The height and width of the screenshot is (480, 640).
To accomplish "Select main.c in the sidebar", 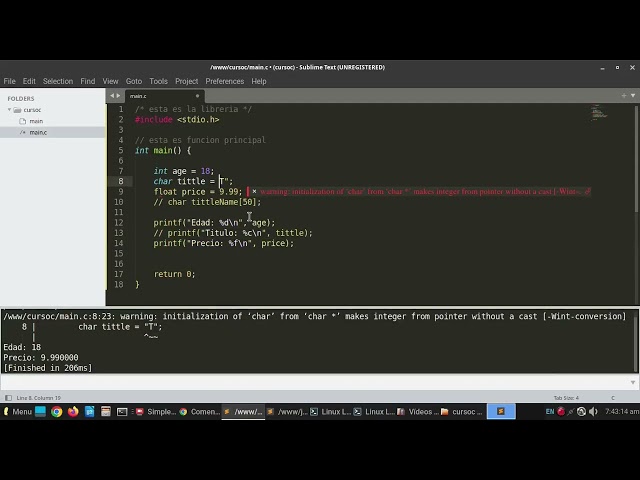I will point(38,132).
